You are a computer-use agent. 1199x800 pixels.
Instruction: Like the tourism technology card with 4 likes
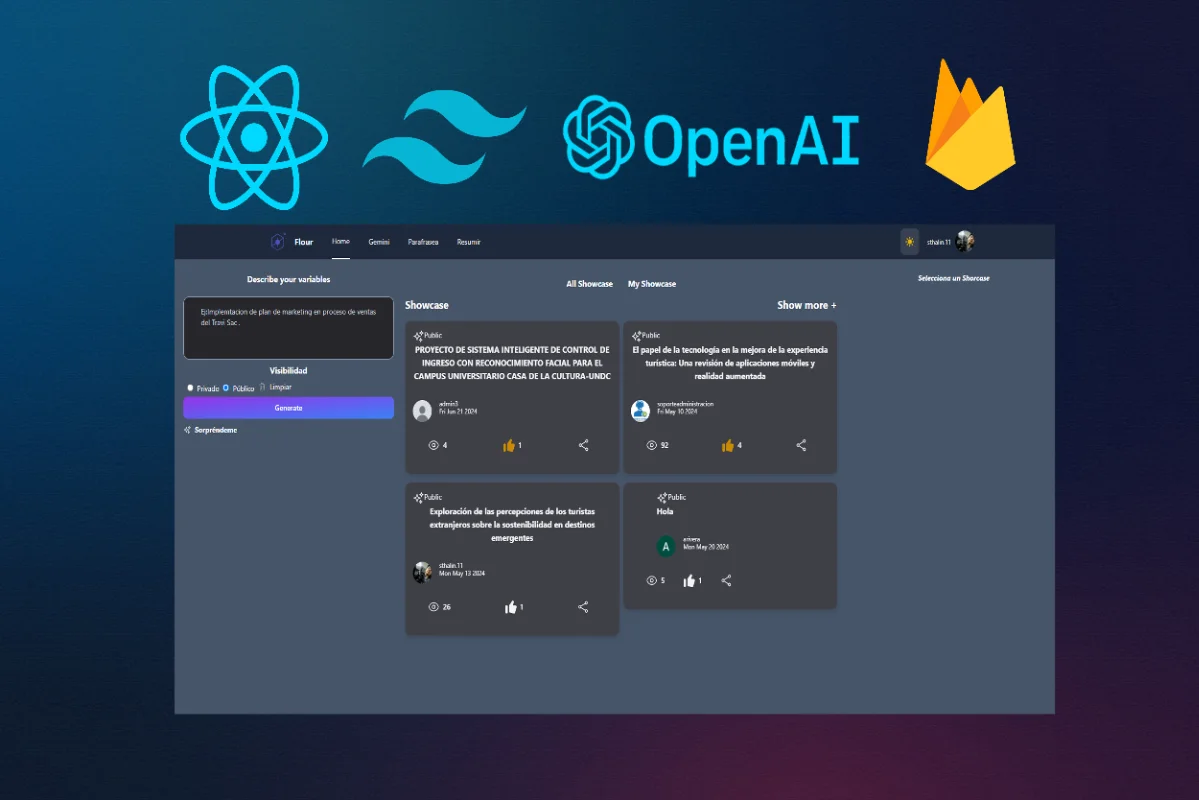click(x=728, y=445)
